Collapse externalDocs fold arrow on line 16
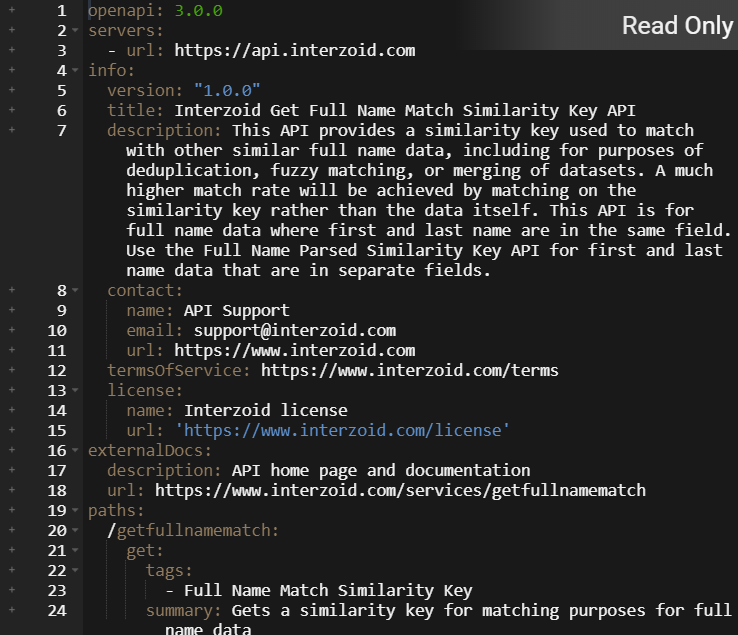Screen dimensions: 738x635 pyautogui.click(x=75, y=450)
